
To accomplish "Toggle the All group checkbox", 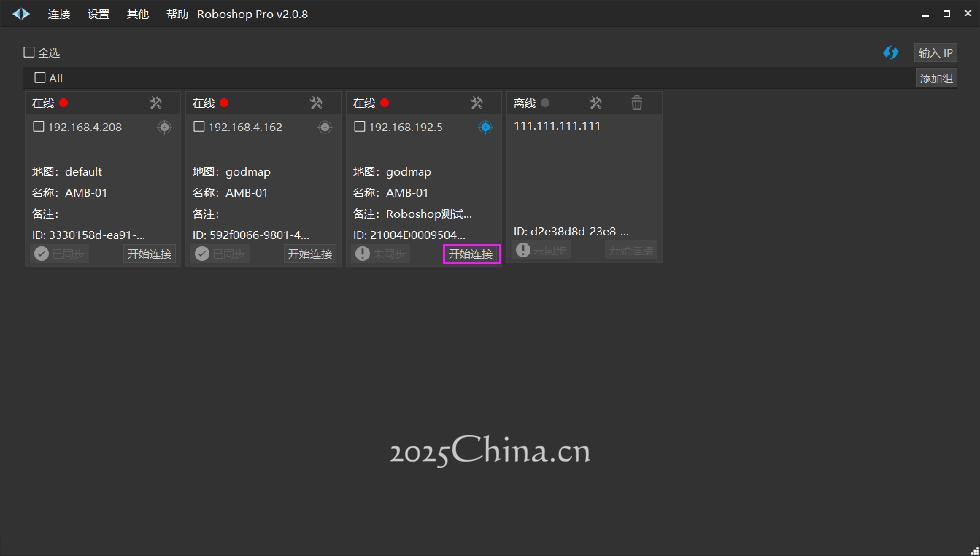I will (x=40, y=78).
